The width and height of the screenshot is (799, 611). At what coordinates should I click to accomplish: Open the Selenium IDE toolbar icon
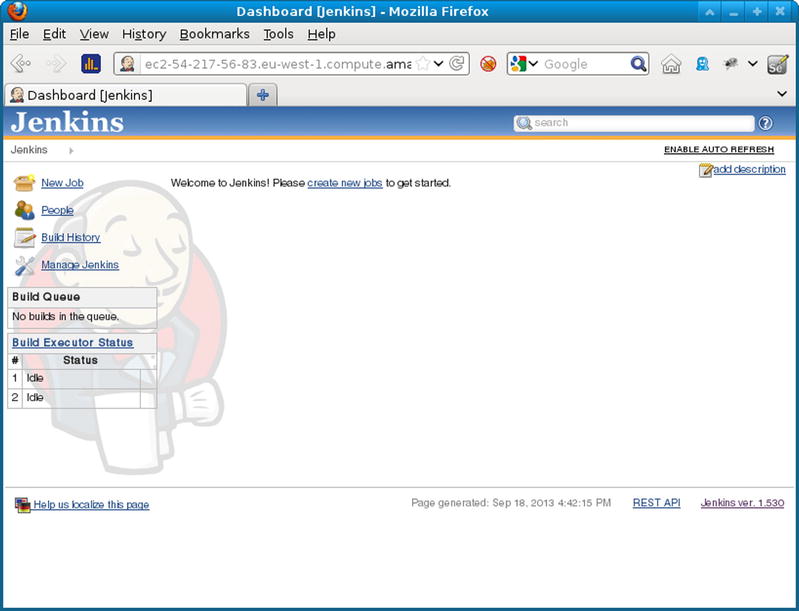(778, 64)
